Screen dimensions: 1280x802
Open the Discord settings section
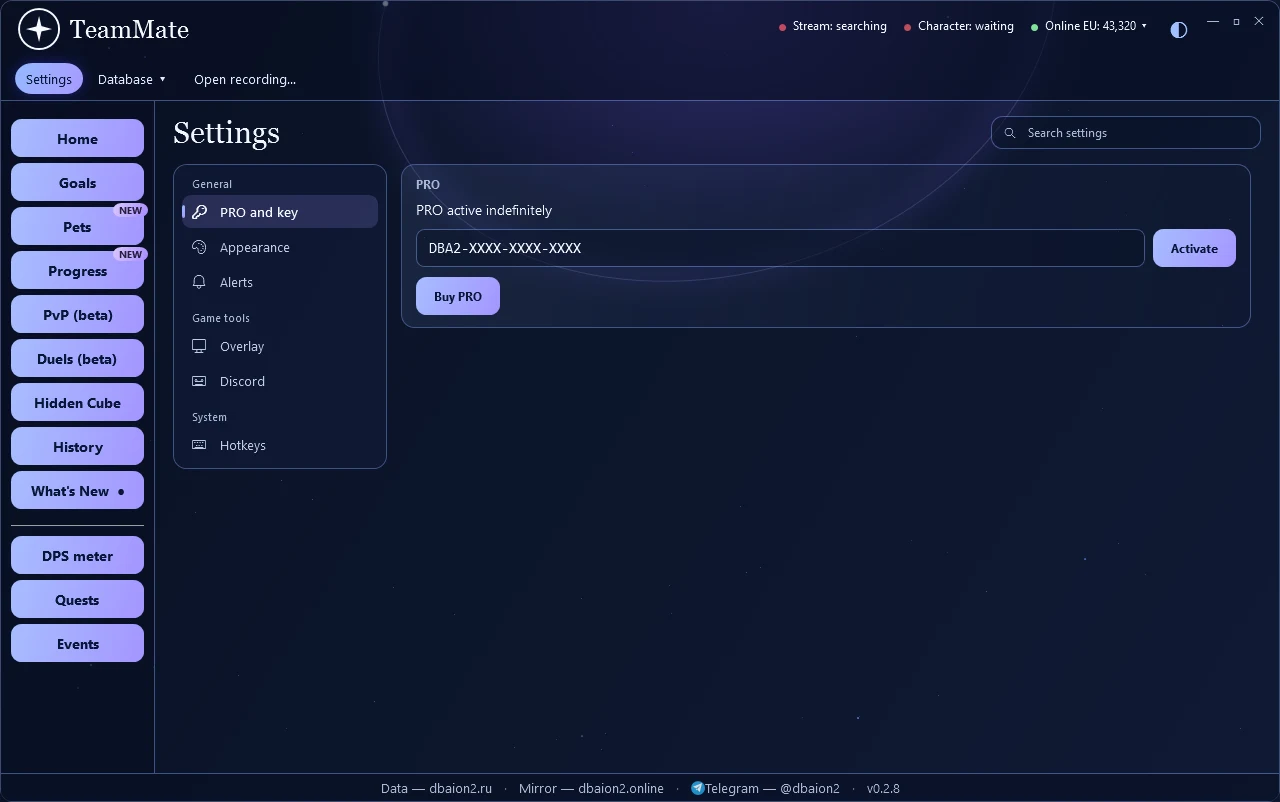point(280,381)
